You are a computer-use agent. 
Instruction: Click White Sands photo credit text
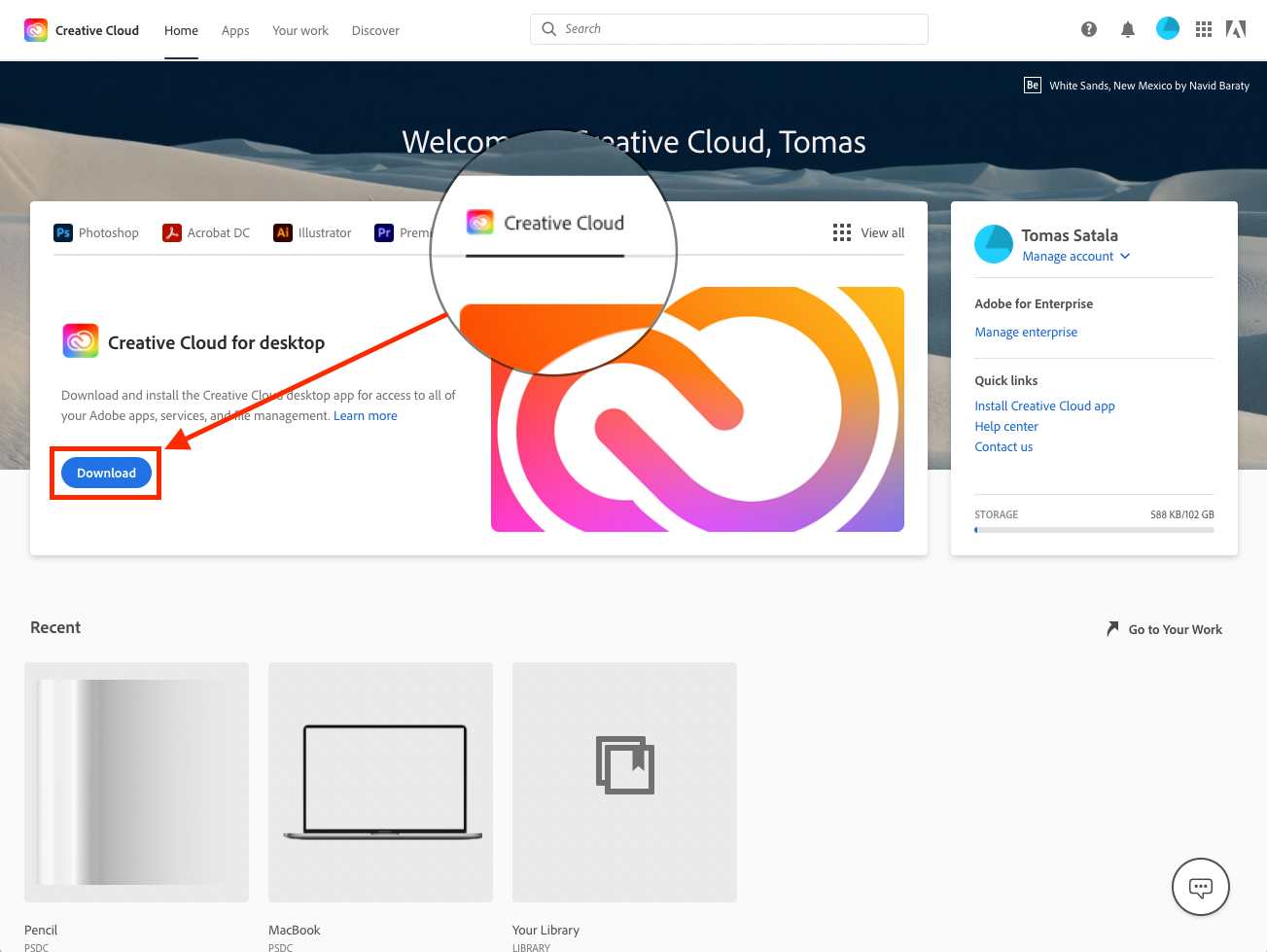(x=1149, y=86)
